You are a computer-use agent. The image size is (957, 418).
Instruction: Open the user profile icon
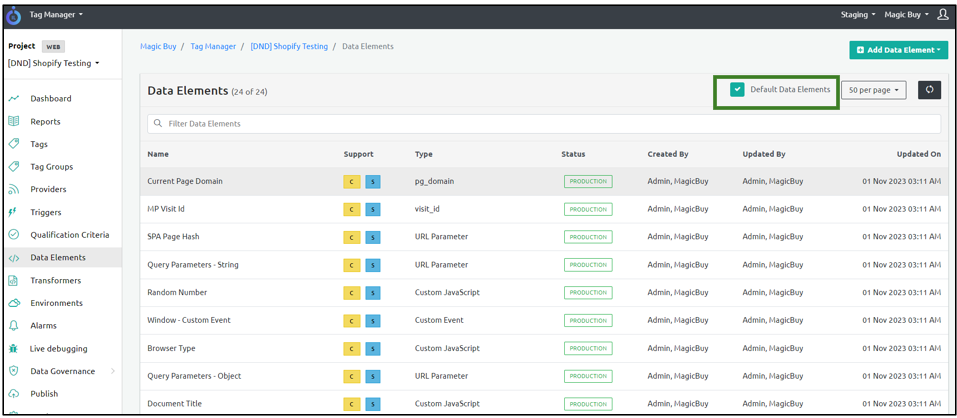point(942,15)
